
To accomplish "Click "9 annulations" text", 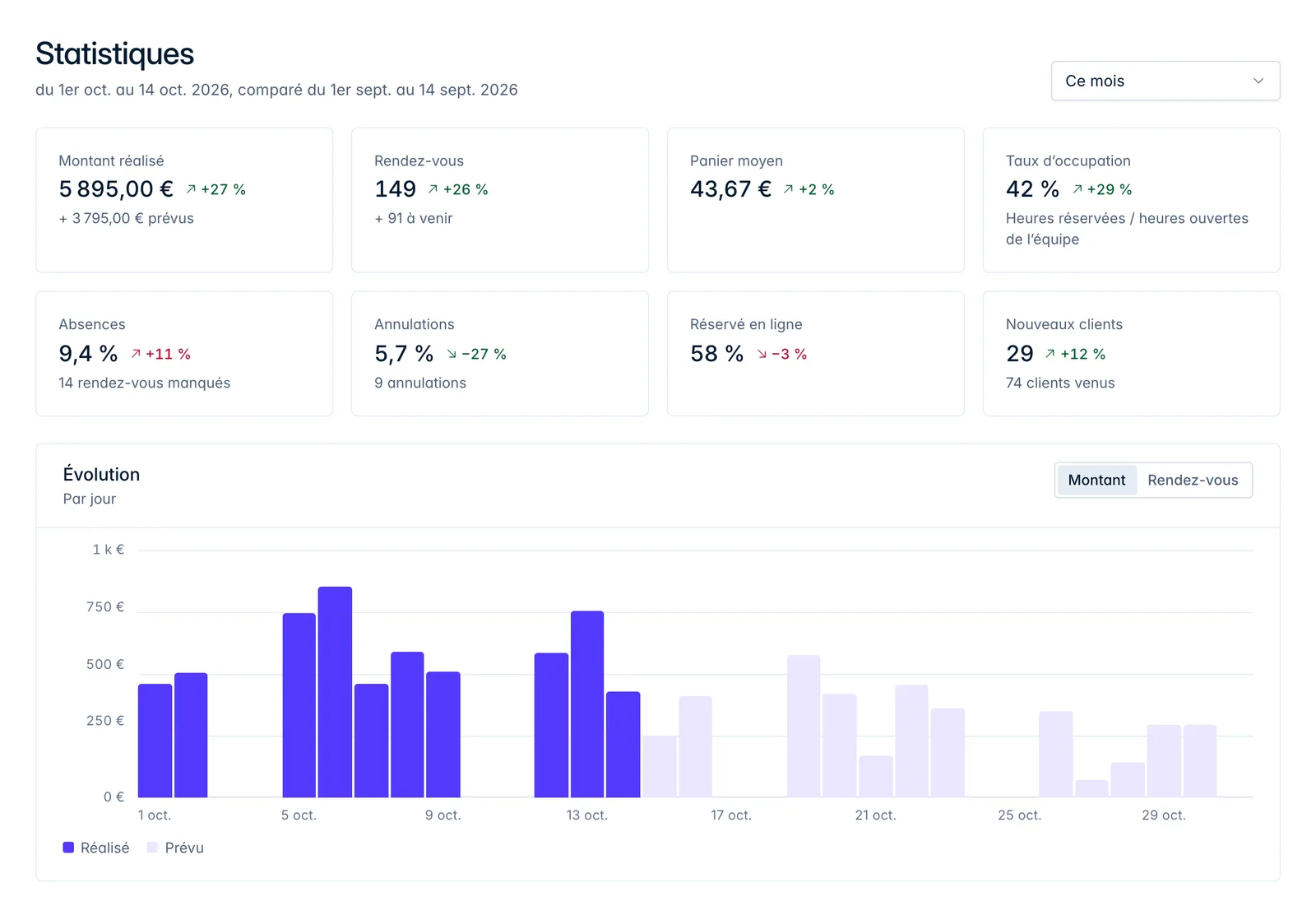I will click(x=420, y=383).
